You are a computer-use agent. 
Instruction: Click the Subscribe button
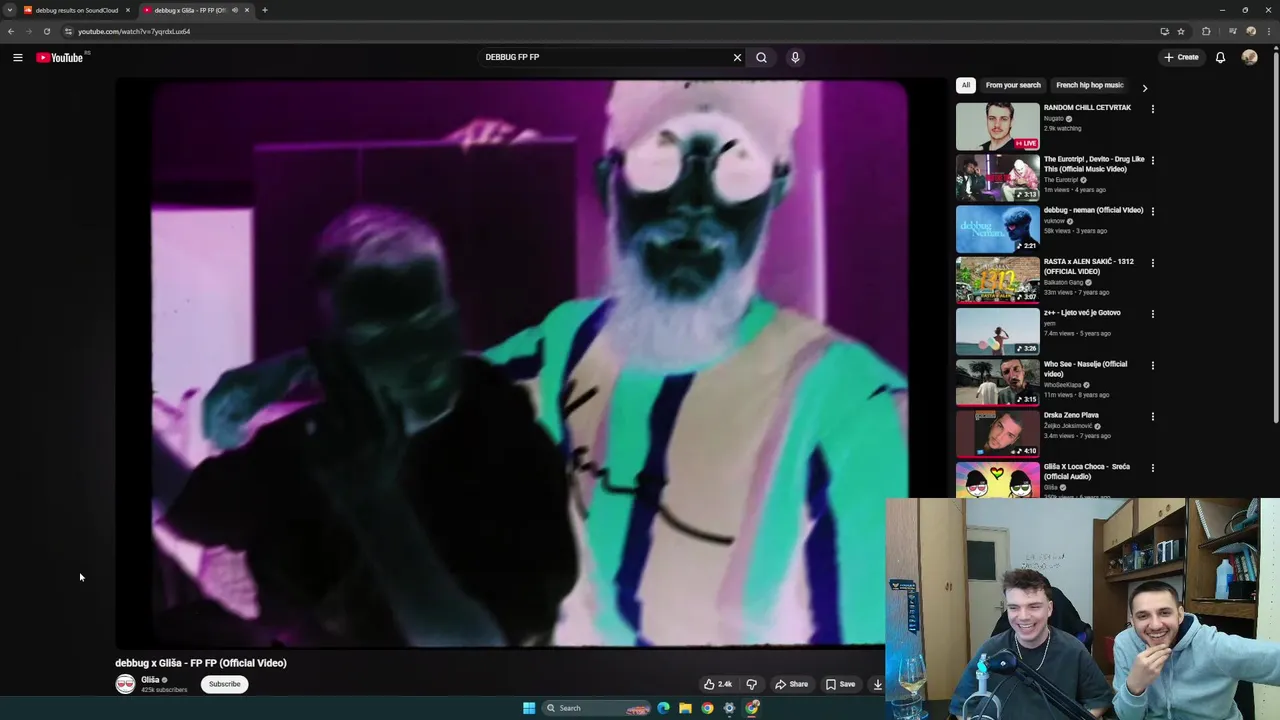[224, 684]
